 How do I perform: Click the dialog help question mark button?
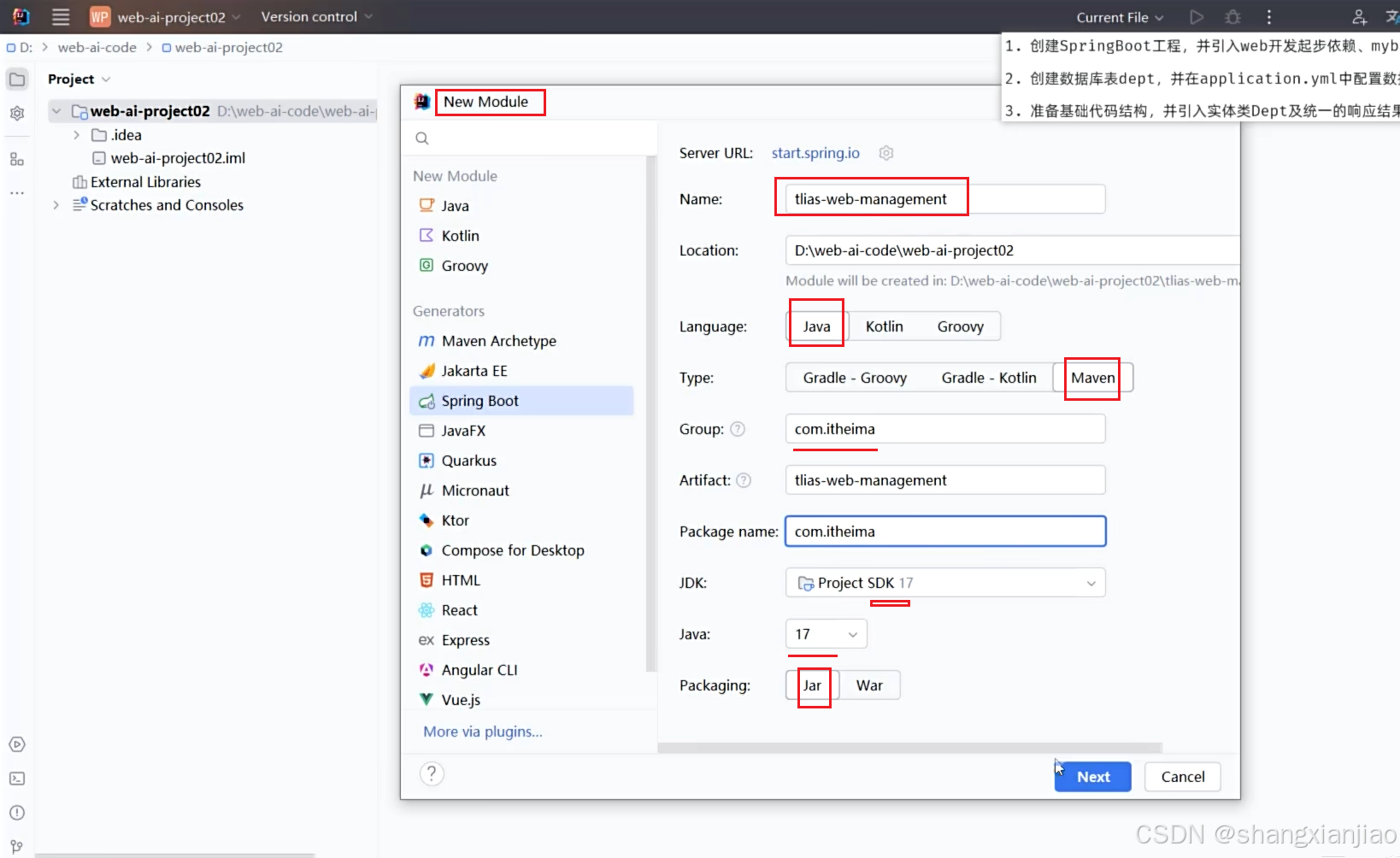click(x=432, y=773)
